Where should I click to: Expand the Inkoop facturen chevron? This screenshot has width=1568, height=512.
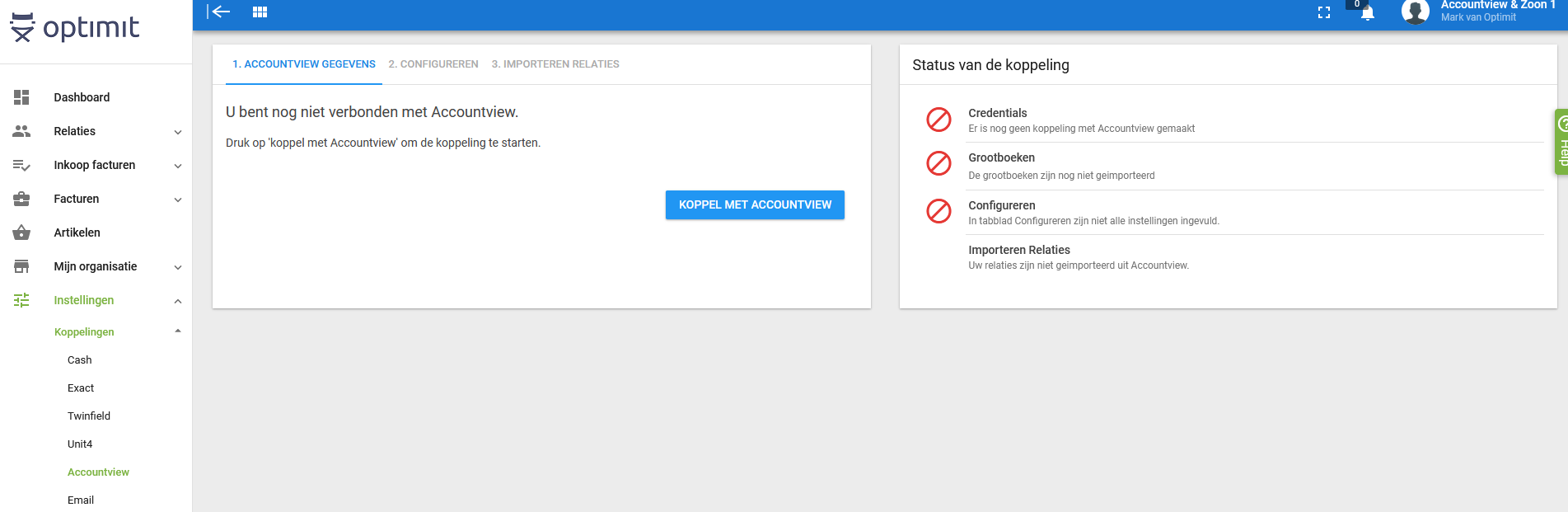click(178, 166)
